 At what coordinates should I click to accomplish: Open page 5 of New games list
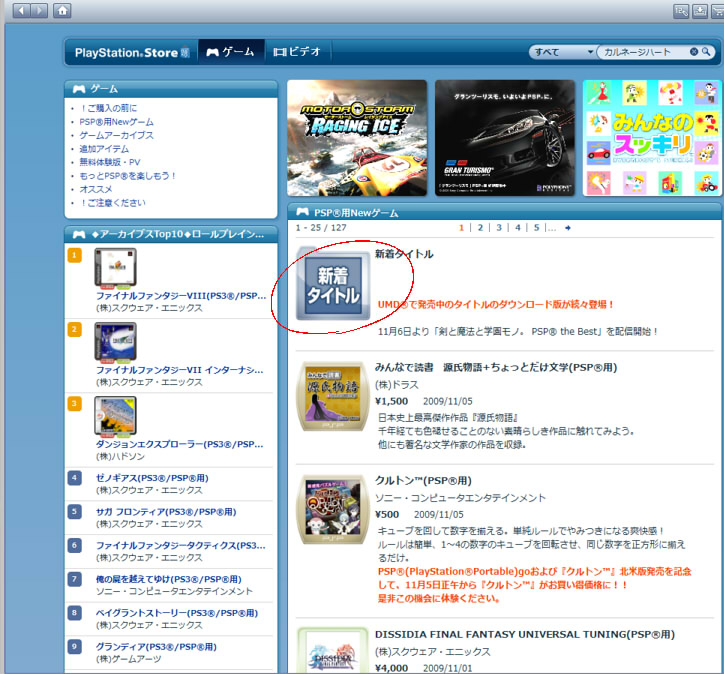(x=537, y=228)
